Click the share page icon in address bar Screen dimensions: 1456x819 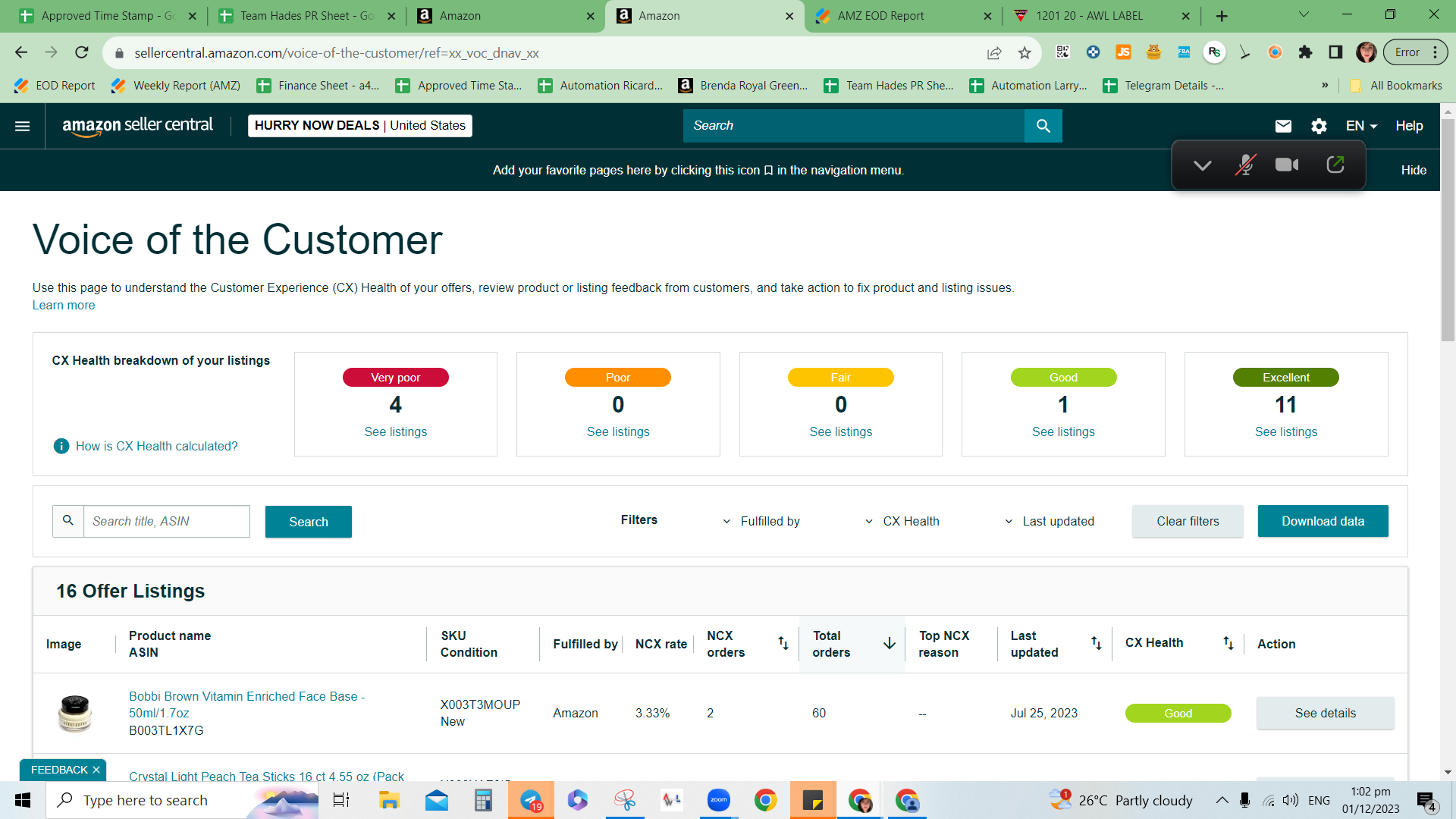[994, 52]
